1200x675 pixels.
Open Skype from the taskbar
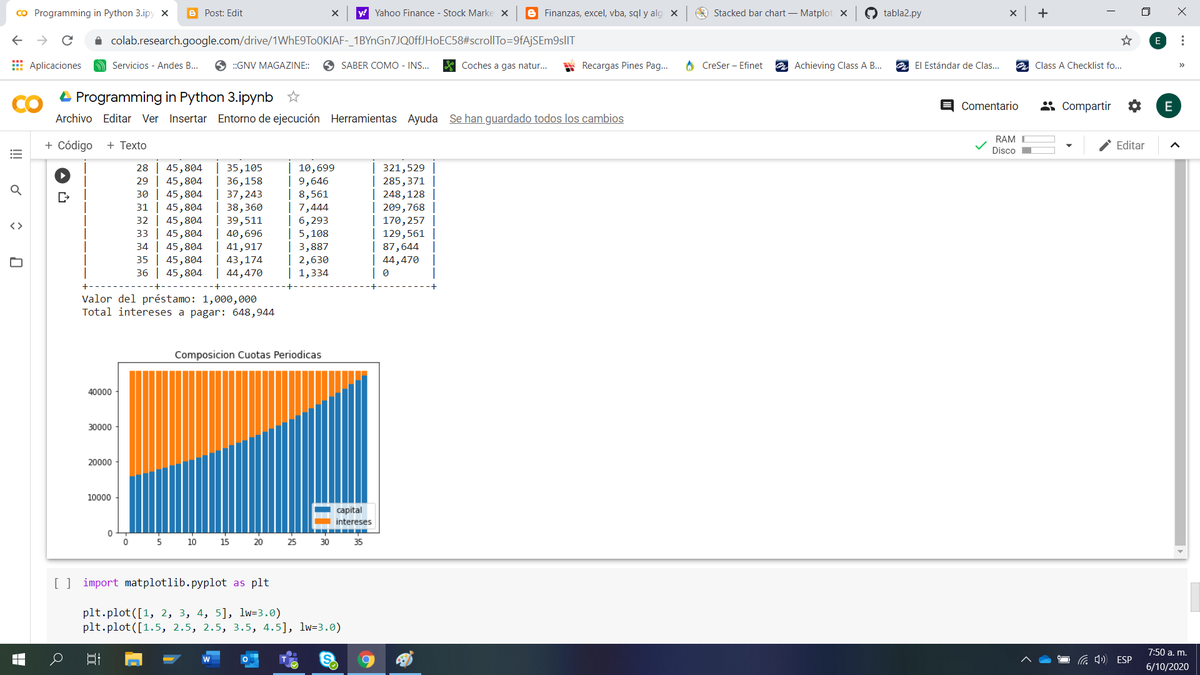coord(328,659)
